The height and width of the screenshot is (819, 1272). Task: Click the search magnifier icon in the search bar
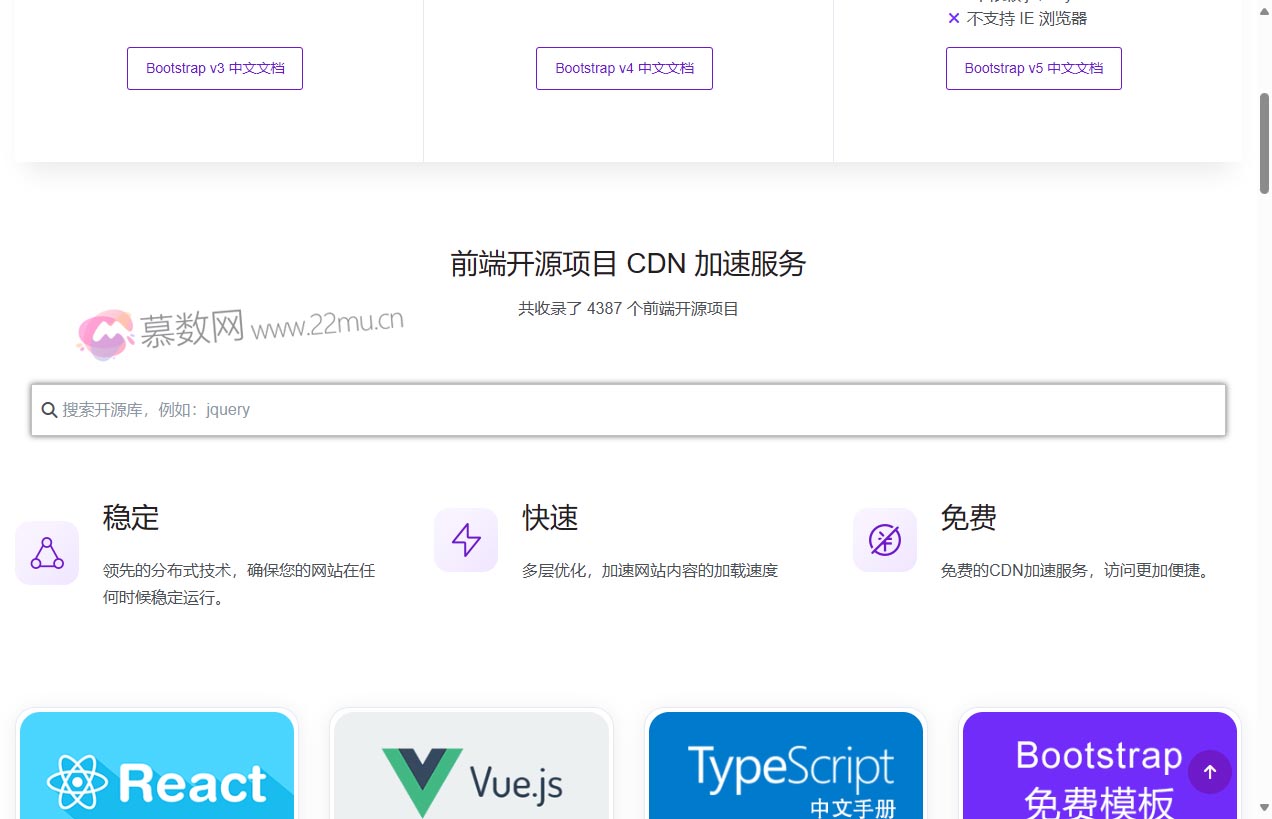pyautogui.click(x=49, y=409)
